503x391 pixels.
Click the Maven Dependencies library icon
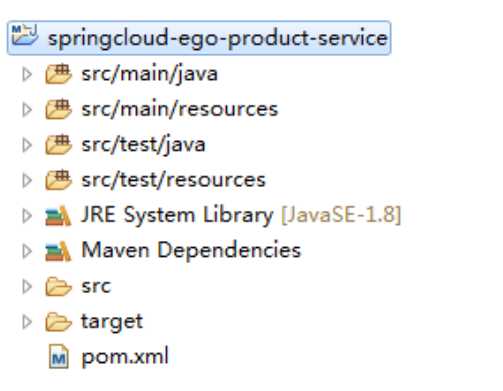[58, 251]
